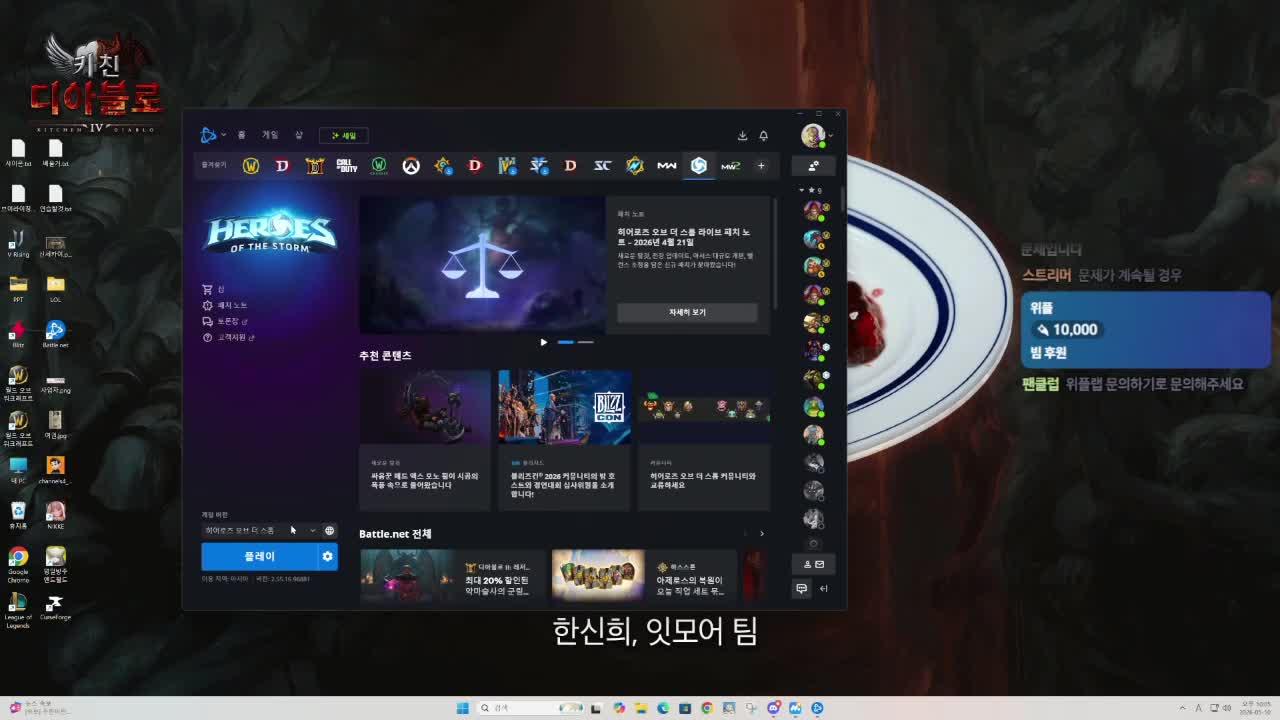This screenshot has height=720, width=1280.
Task: Select the Heroes of the Storm icon
Action: [699, 166]
